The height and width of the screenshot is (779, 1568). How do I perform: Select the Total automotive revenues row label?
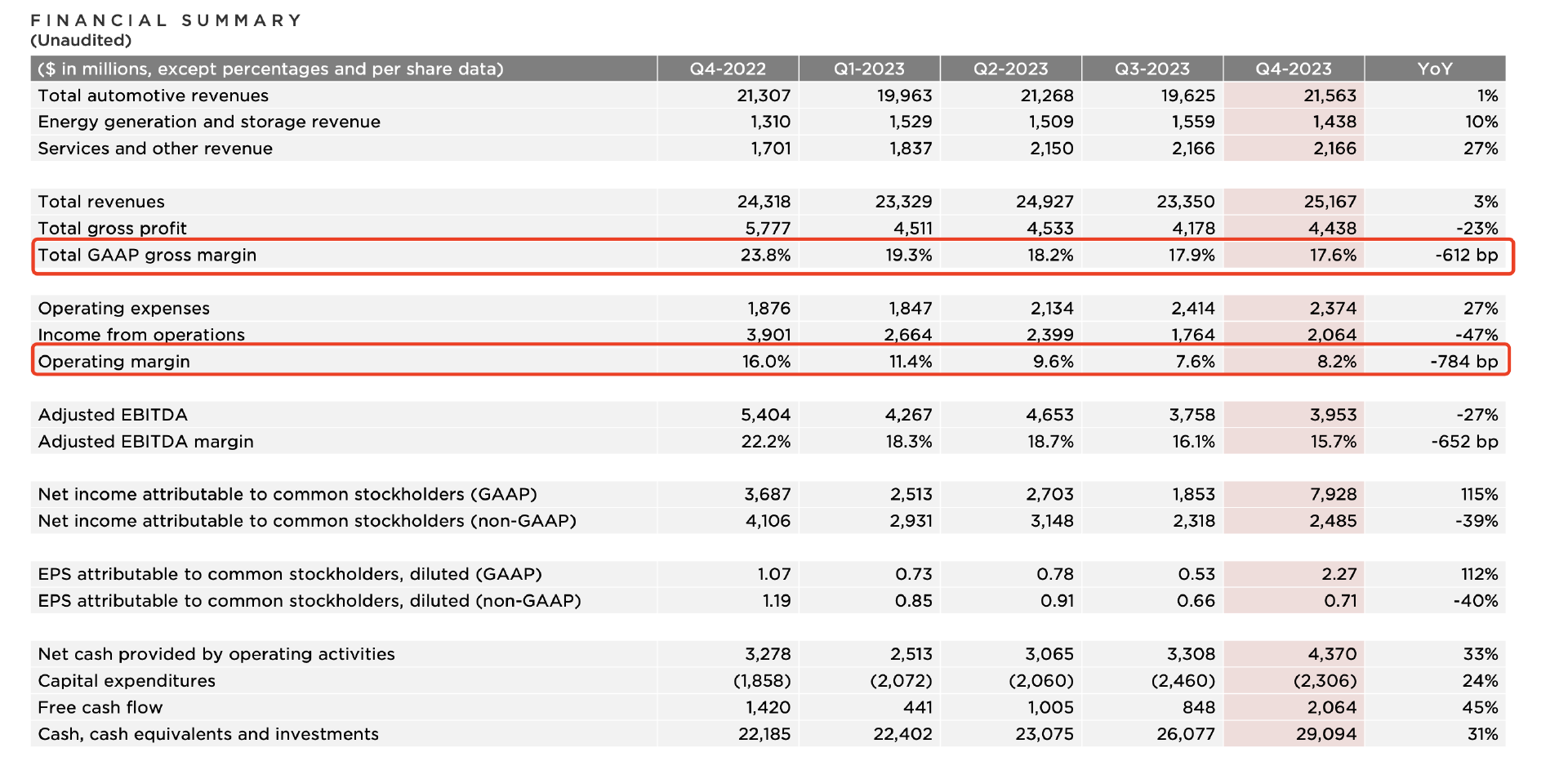pos(153,96)
